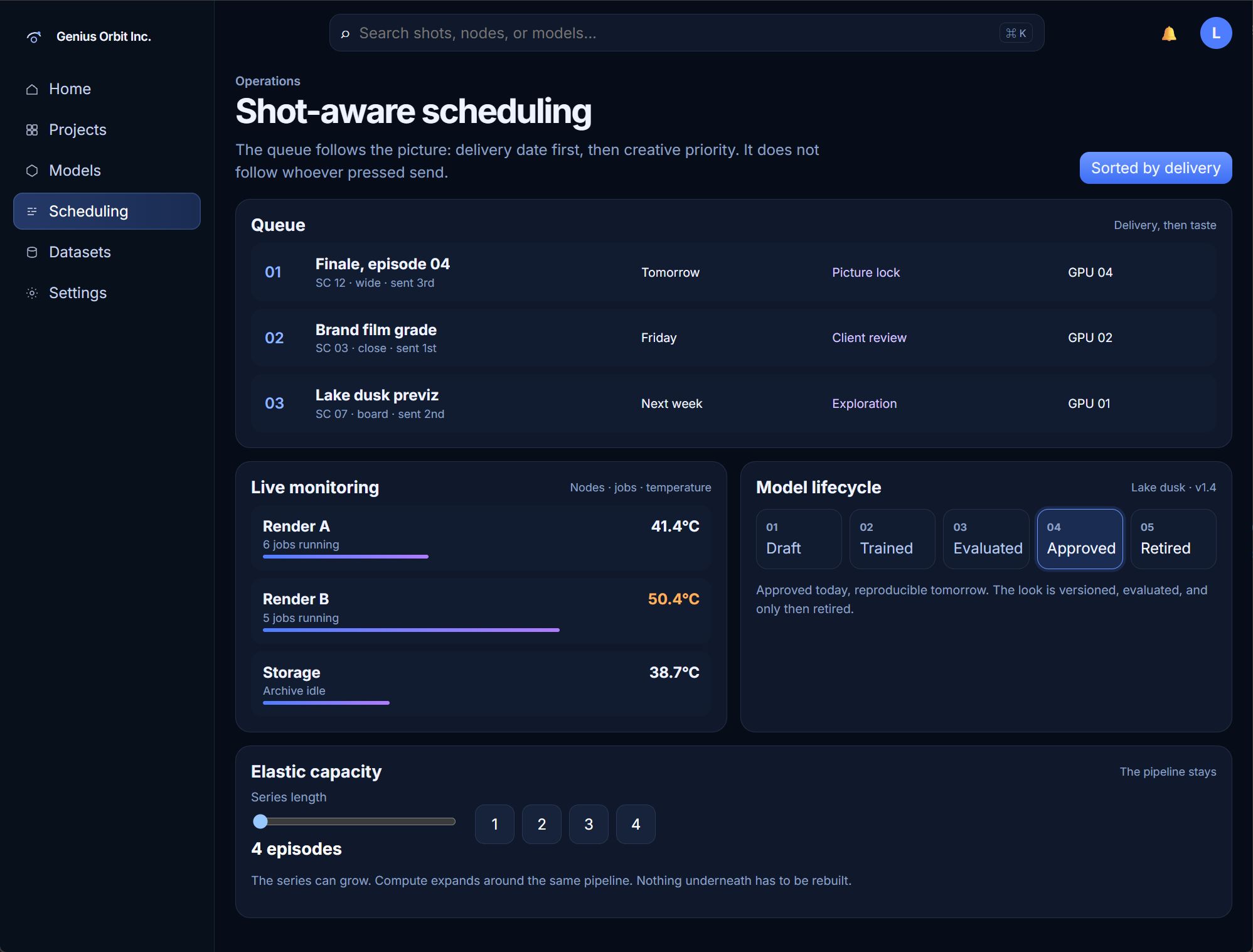Focus the search shots, nodes, models field

pos(686,33)
